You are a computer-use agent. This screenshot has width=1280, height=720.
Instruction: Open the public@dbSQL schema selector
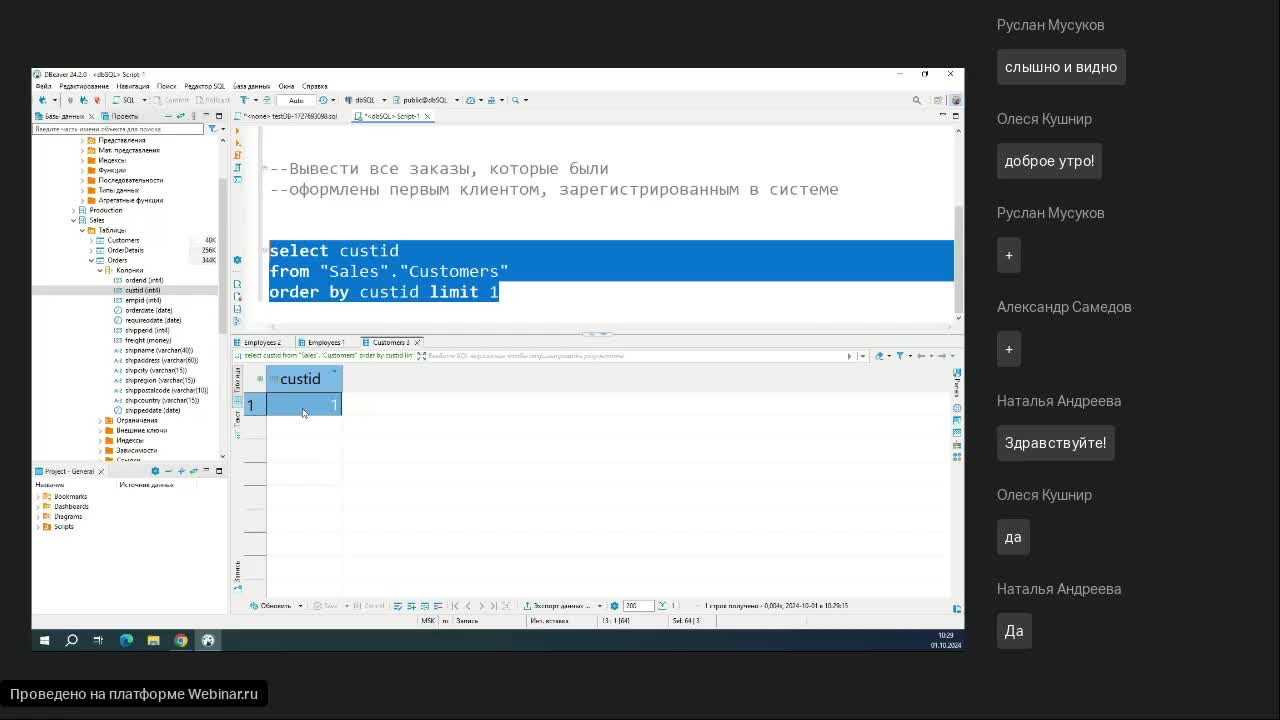tap(426, 100)
